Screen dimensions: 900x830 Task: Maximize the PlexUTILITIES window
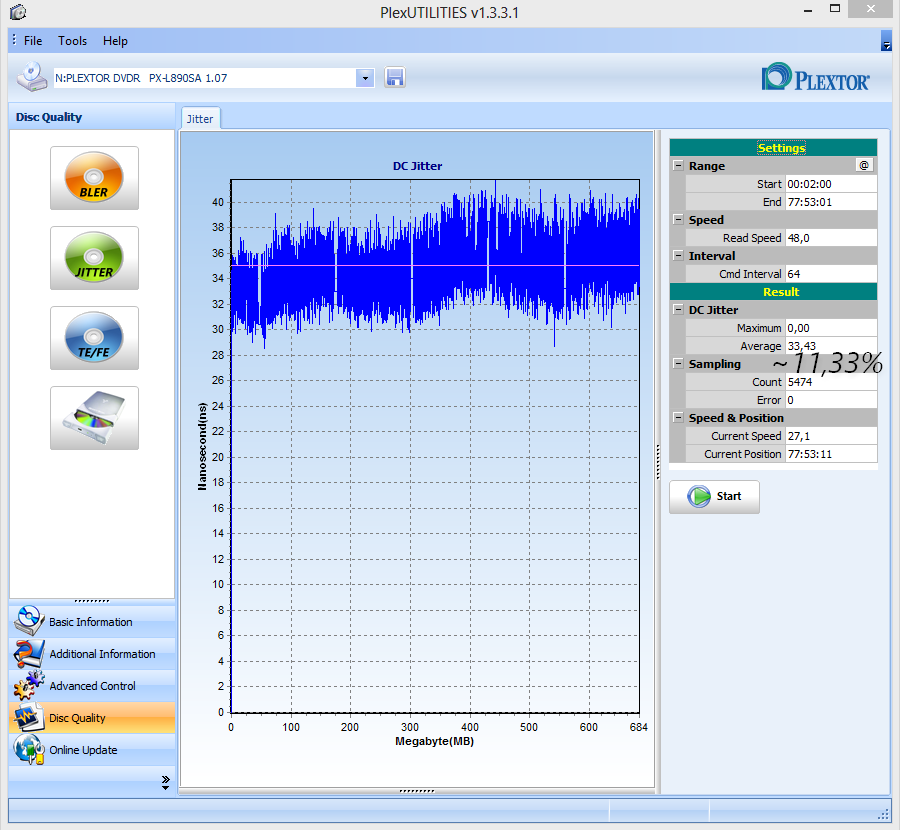point(835,9)
